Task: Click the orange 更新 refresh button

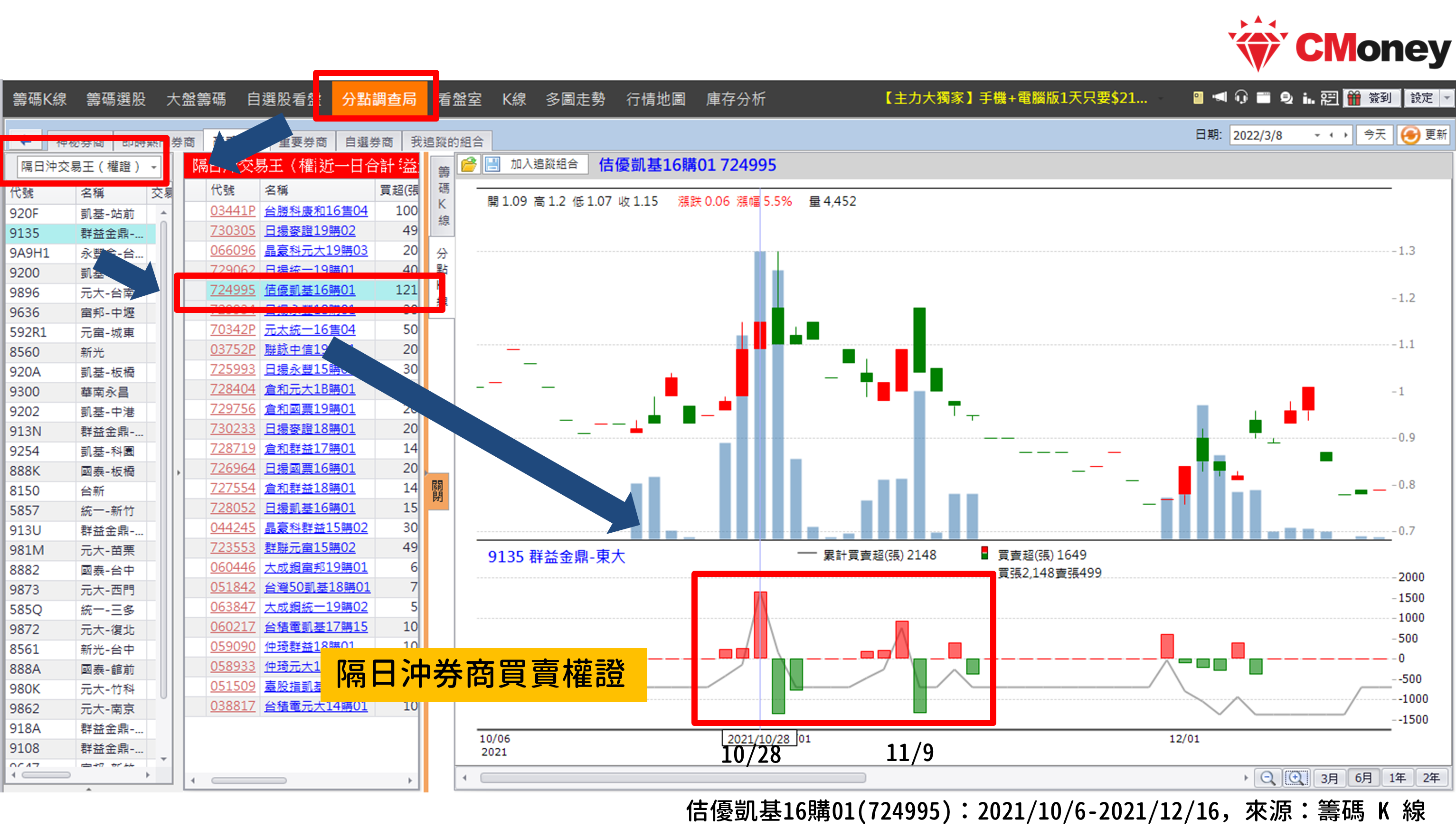Action: (x=1424, y=135)
